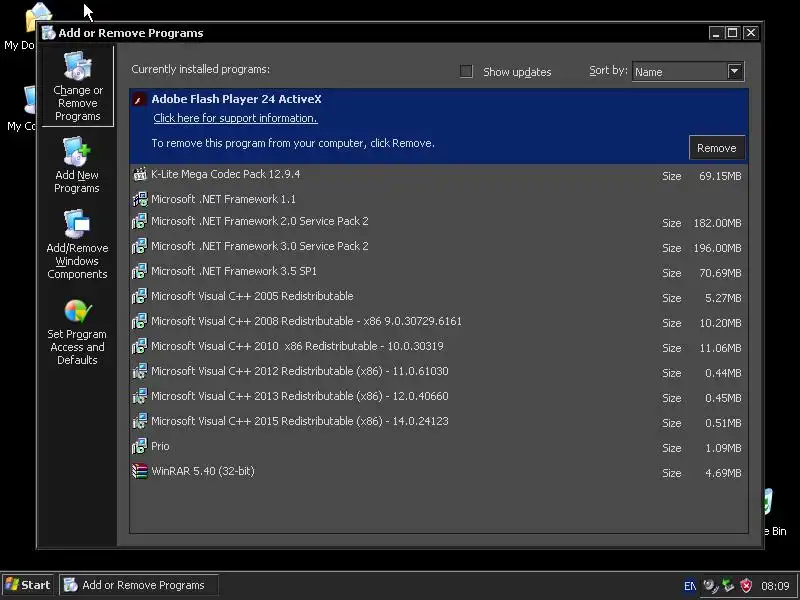Select Microsoft Visual C++ 2005 Redistributable entry
Viewport: 800px width, 600px height.
pyautogui.click(x=439, y=297)
